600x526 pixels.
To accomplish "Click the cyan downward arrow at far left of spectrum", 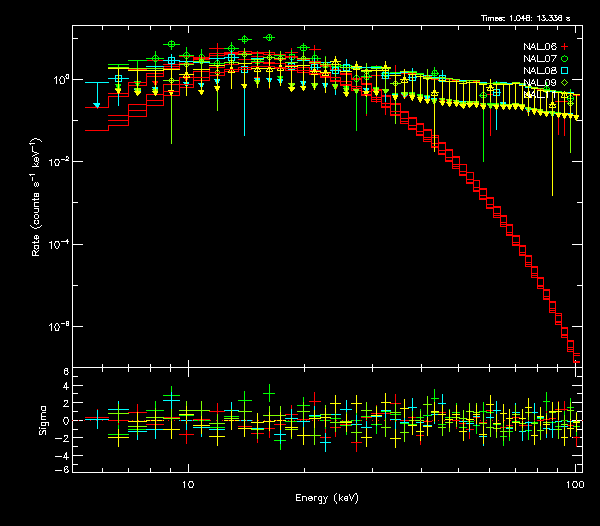I will (96, 104).
